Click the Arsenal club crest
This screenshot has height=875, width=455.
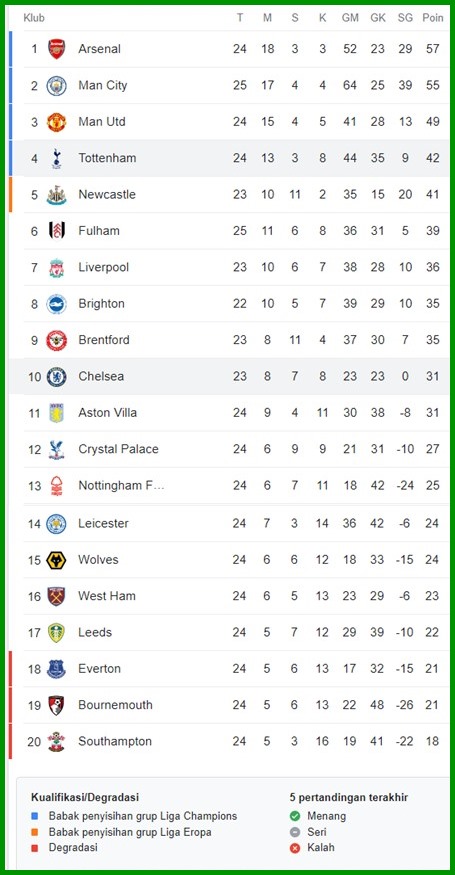point(56,49)
